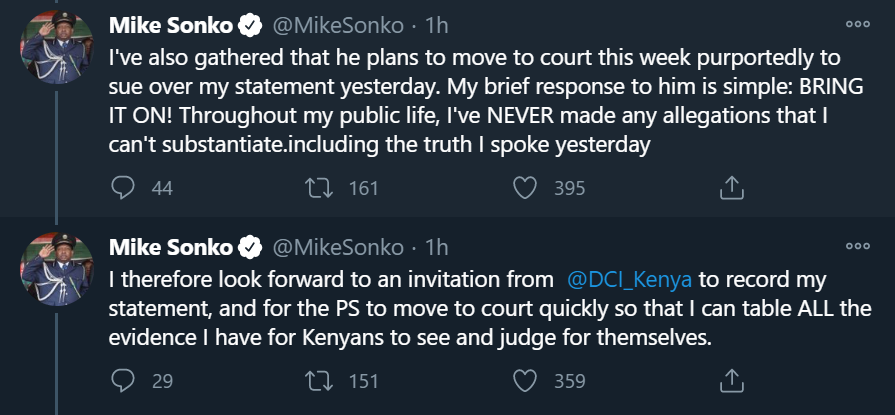Click the verified badge on first tweet
The width and height of the screenshot is (895, 415).
(249, 24)
